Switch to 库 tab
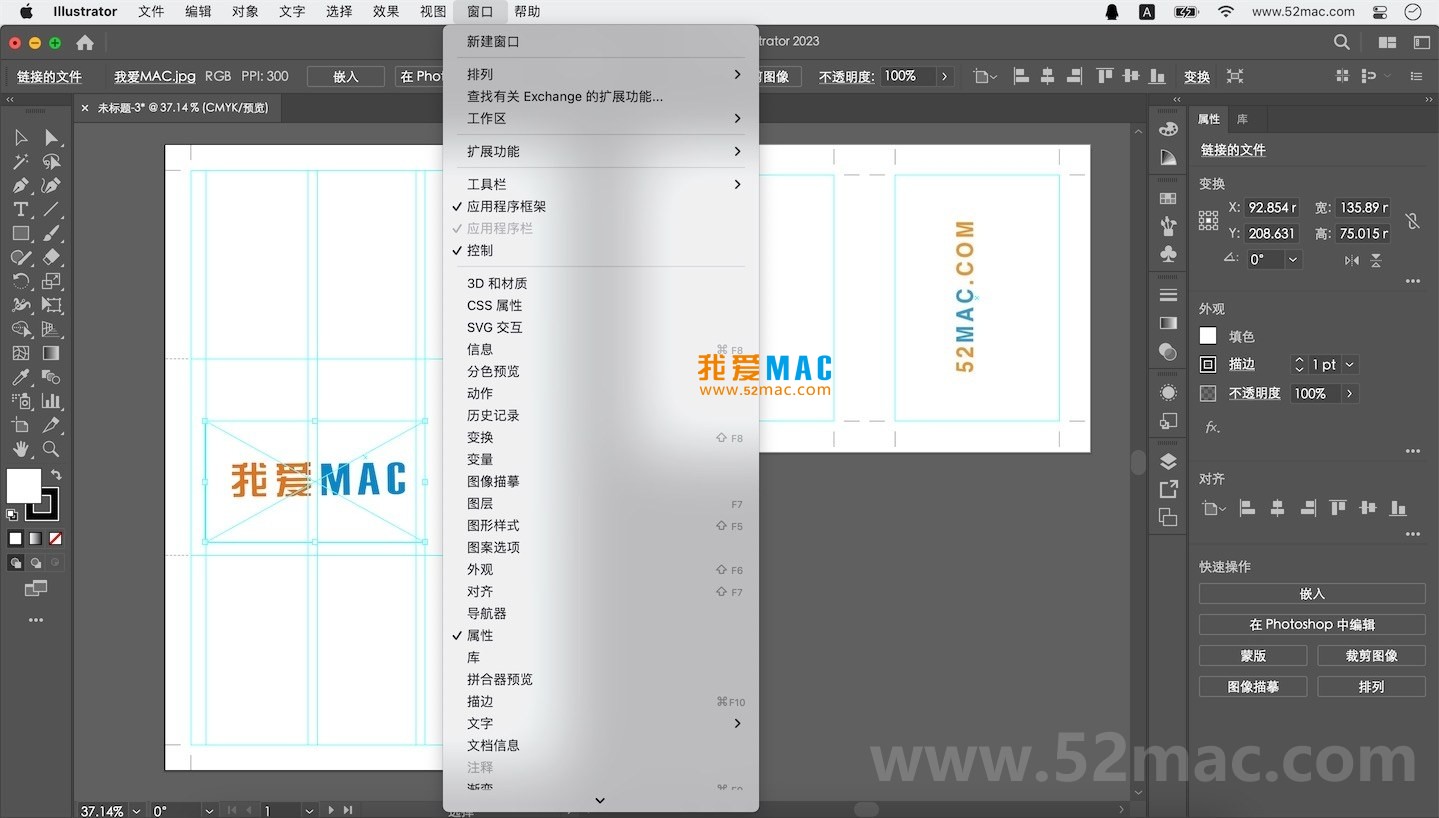 1242,118
